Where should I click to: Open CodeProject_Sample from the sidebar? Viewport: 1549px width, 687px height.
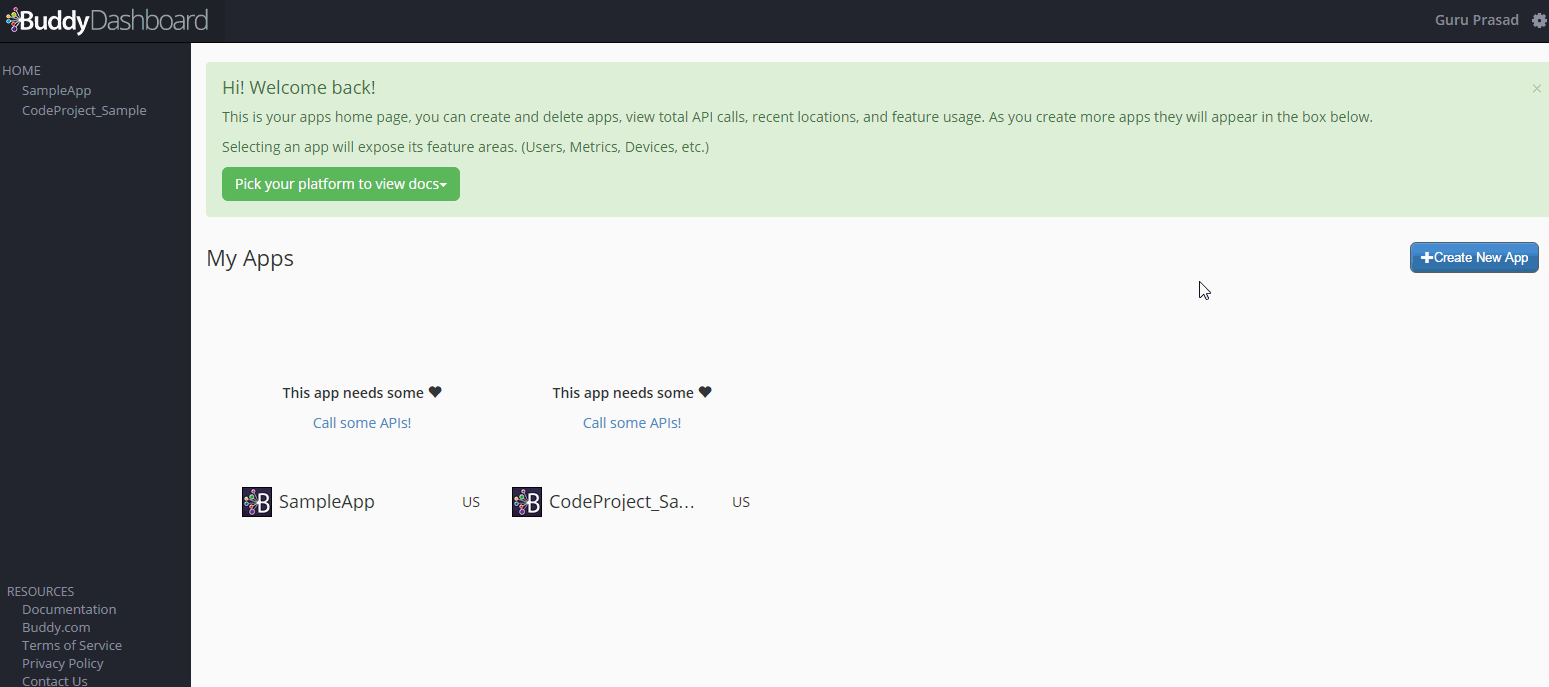tap(84, 111)
